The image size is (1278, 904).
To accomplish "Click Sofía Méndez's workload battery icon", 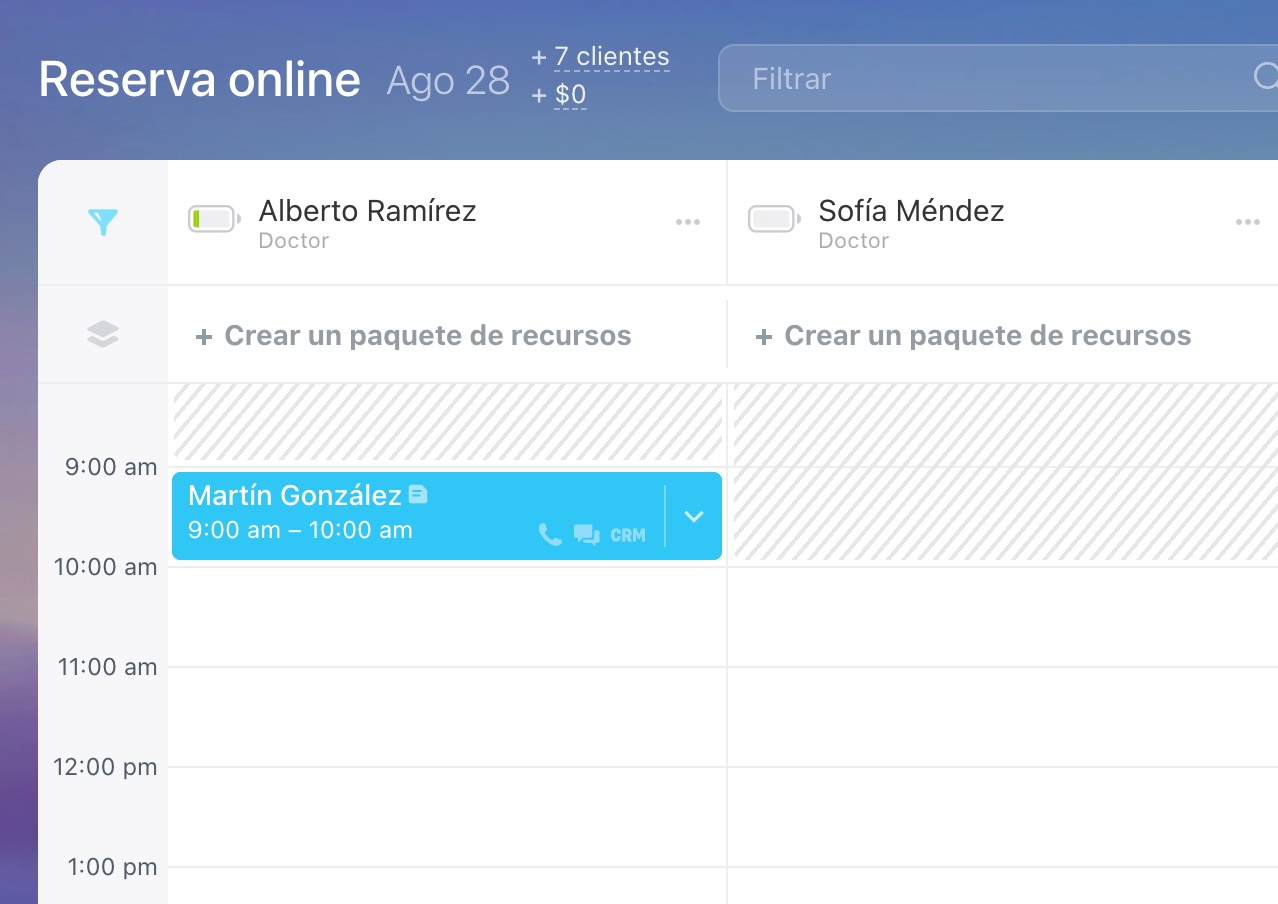I will pyautogui.click(x=774, y=219).
